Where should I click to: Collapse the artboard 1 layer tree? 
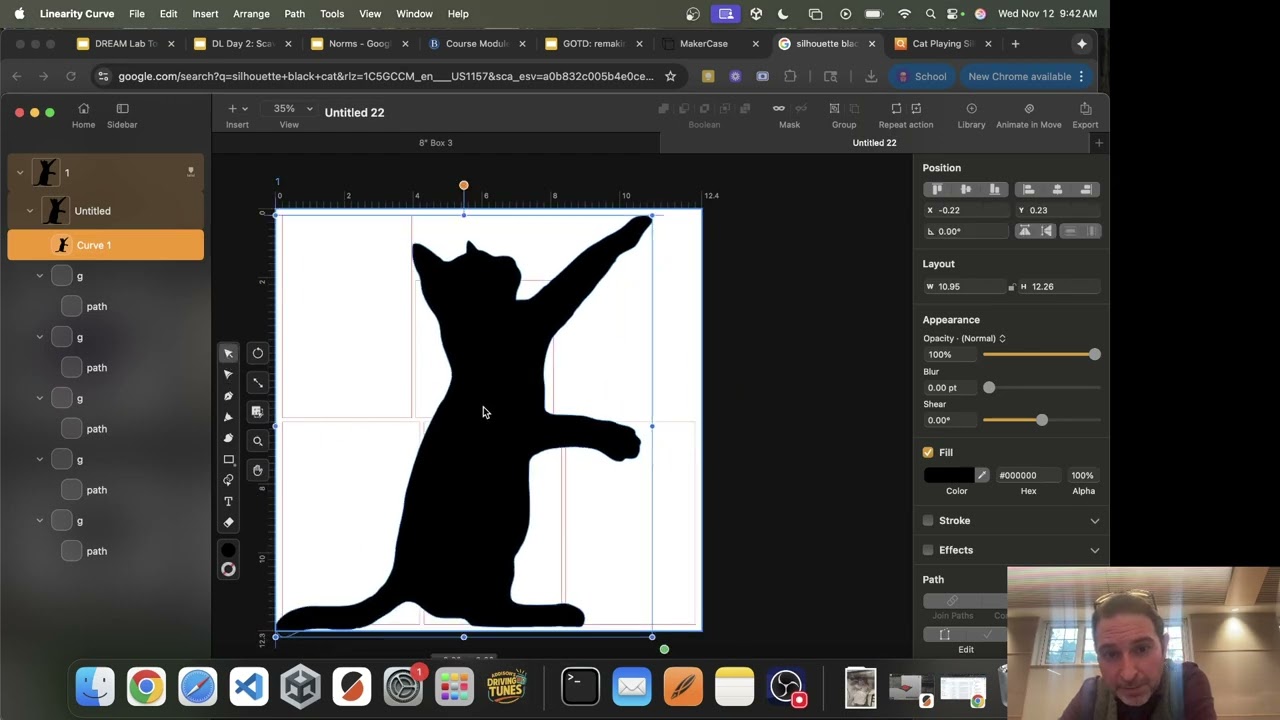19,172
